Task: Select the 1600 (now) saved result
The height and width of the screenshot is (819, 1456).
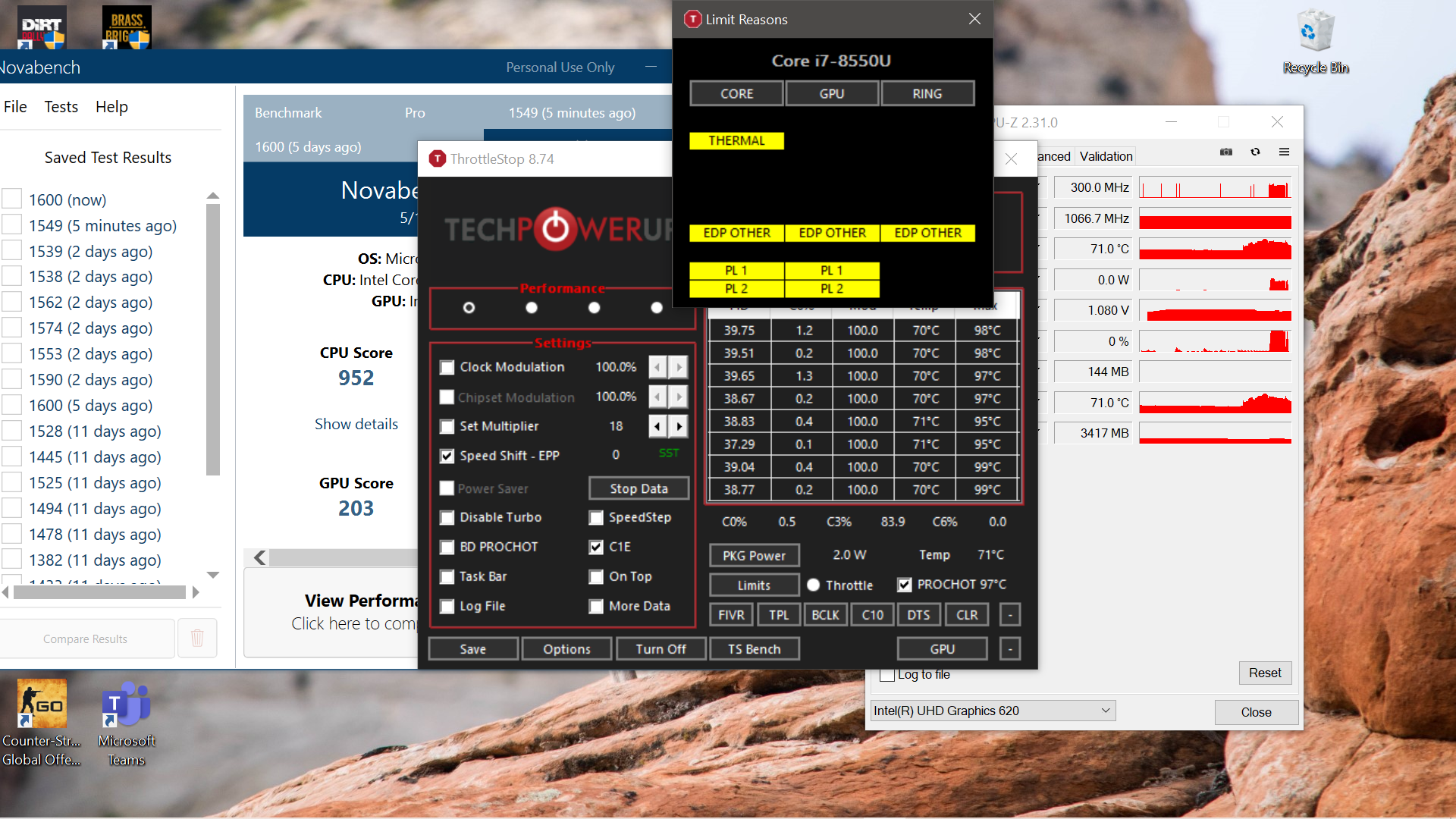Action: [67, 199]
